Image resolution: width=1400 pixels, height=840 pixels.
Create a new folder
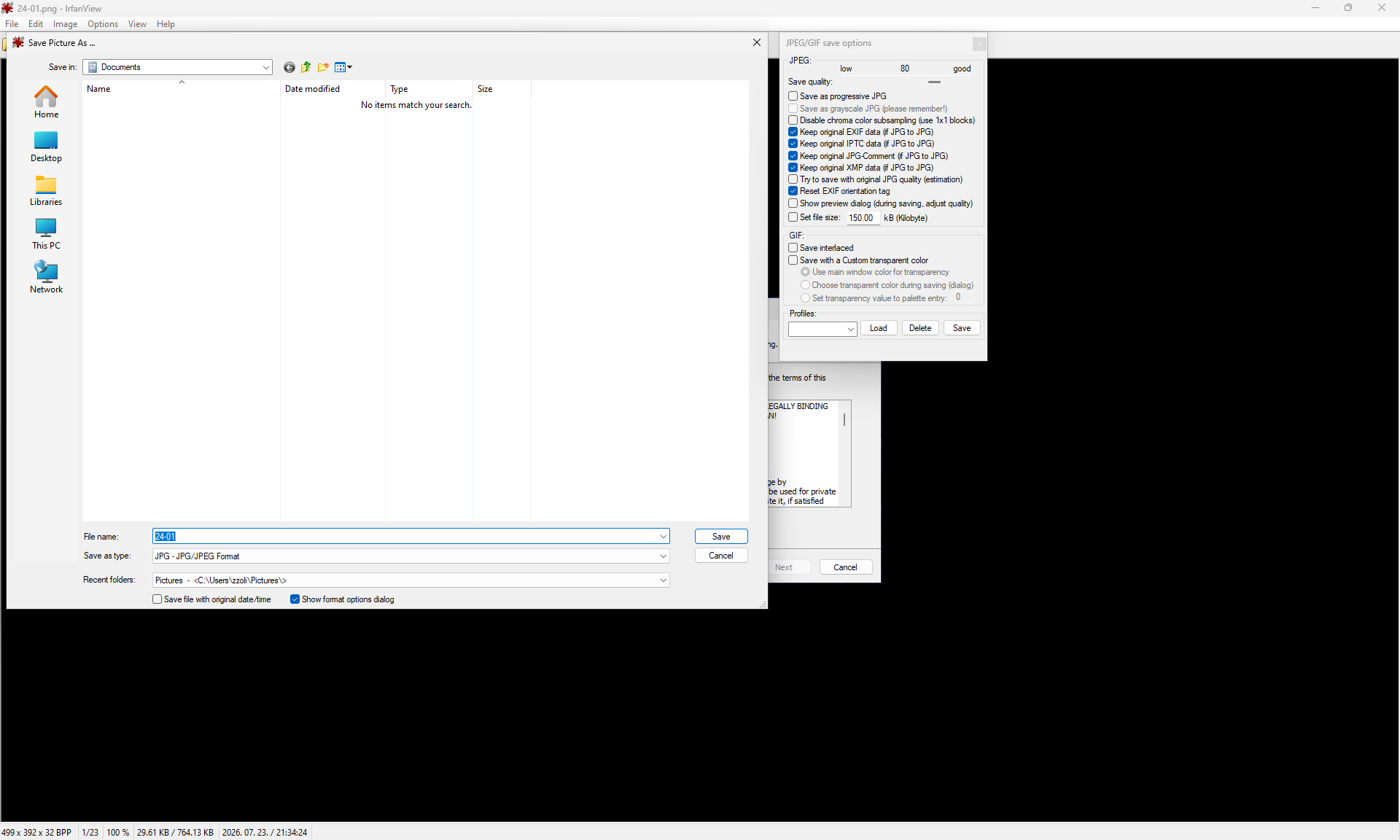pos(323,67)
